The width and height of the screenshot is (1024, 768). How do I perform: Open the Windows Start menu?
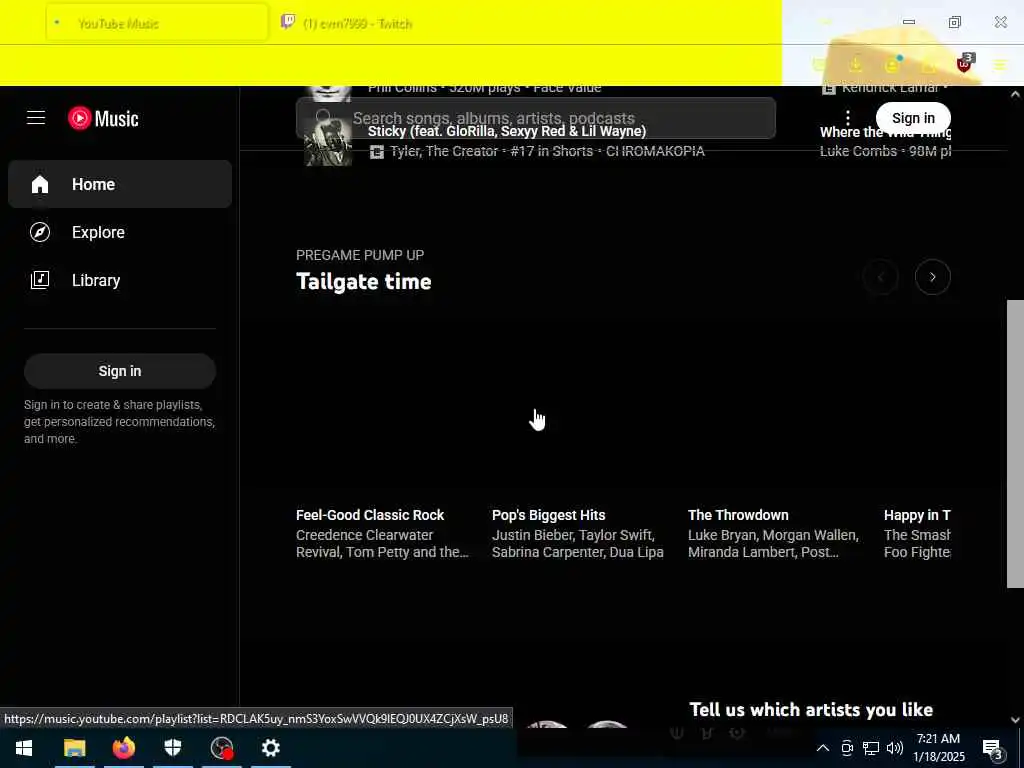(24, 748)
